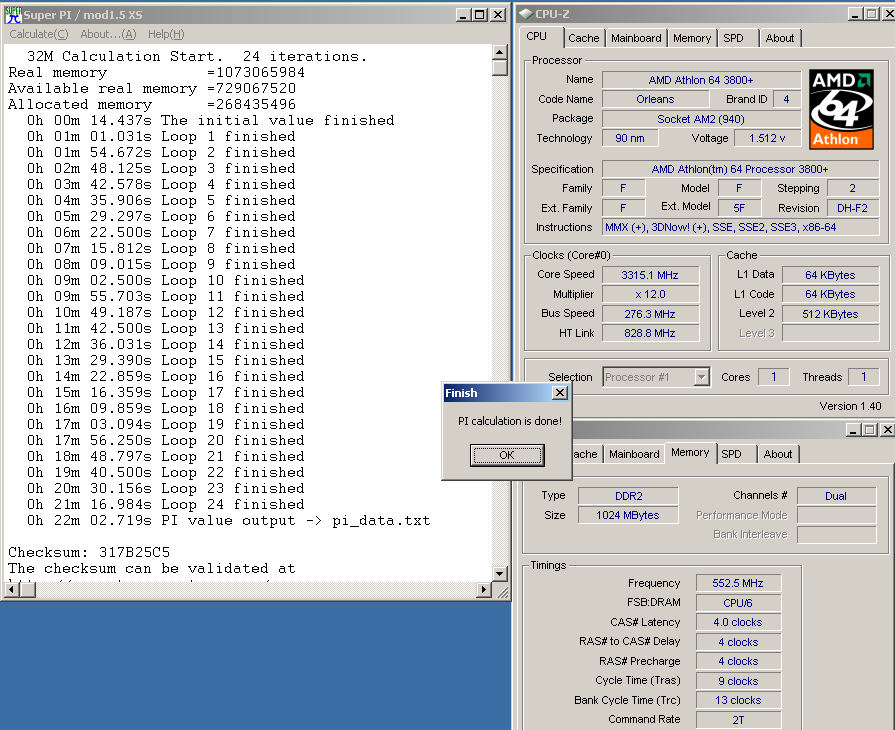Click the Loop 24 finished line

(x=166, y=505)
